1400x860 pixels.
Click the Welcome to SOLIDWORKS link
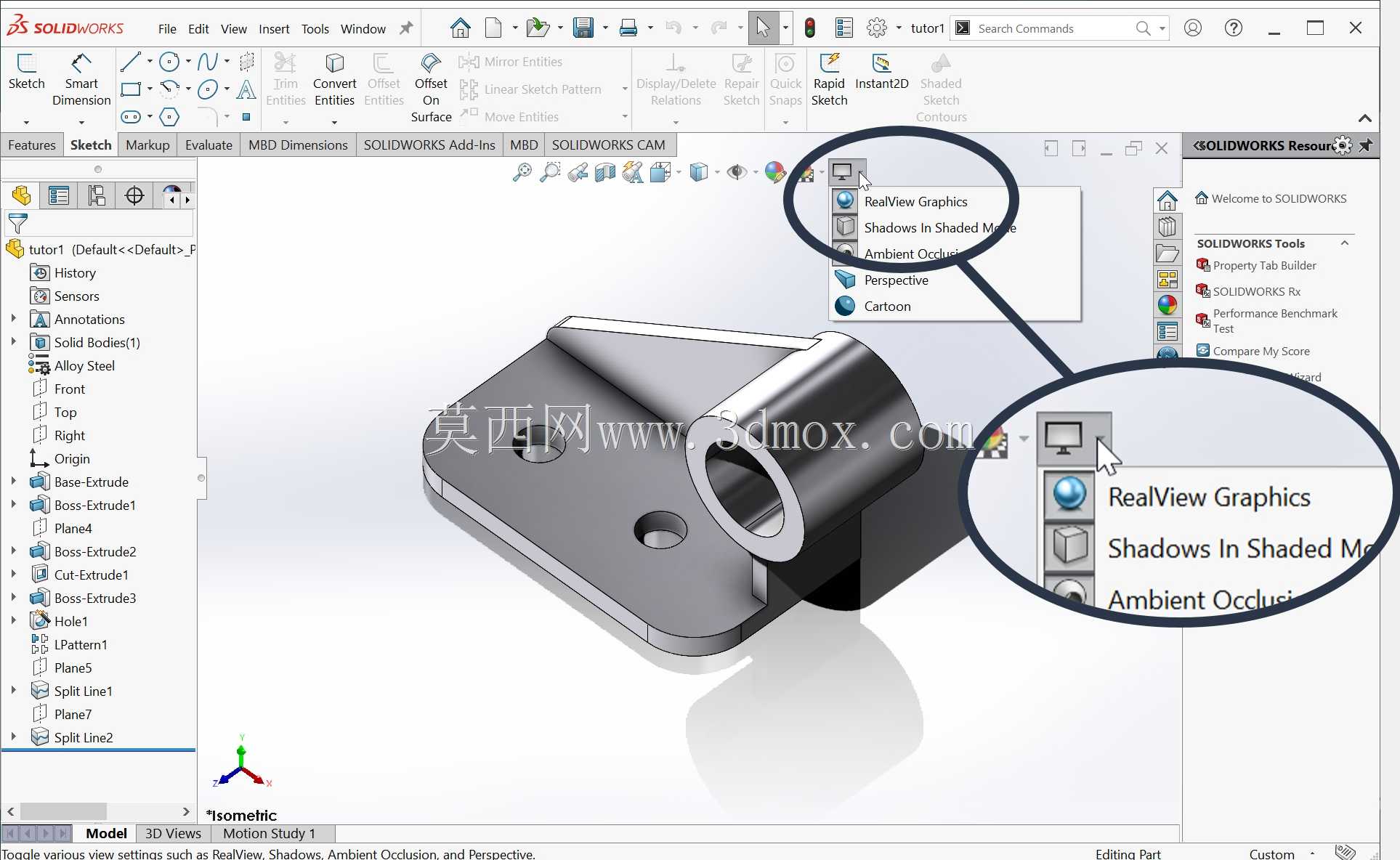(x=1279, y=198)
